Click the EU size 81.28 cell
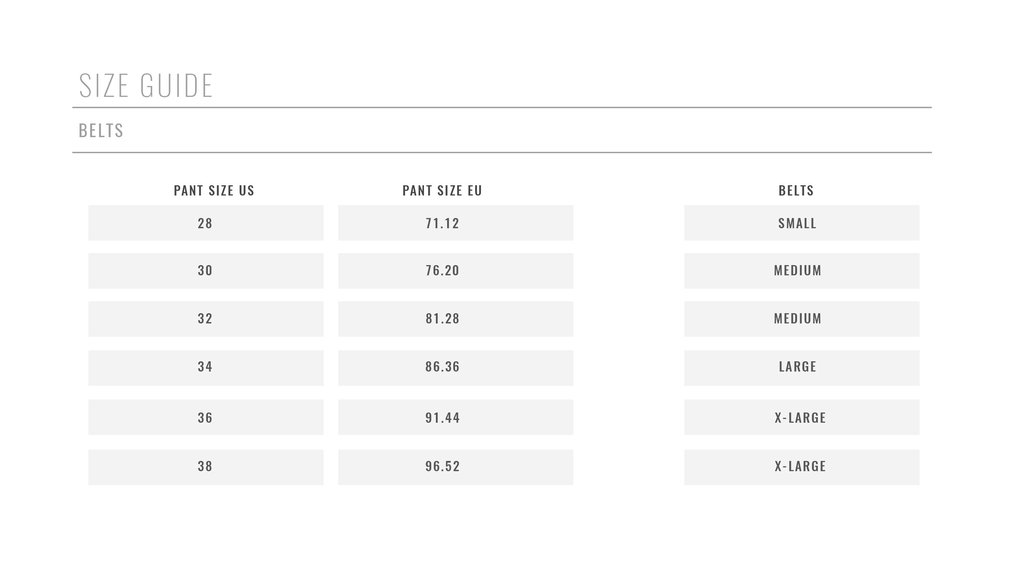The image size is (1024, 580). 456,319
